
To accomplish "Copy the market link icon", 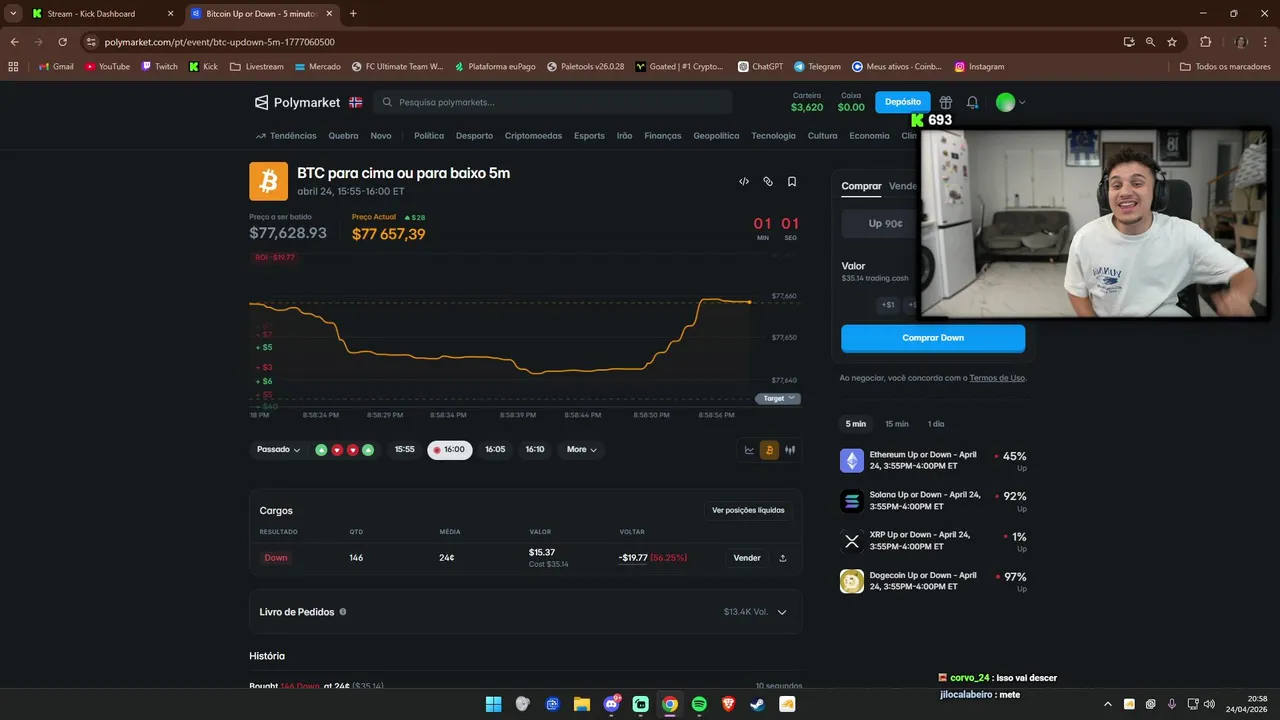I will (768, 182).
